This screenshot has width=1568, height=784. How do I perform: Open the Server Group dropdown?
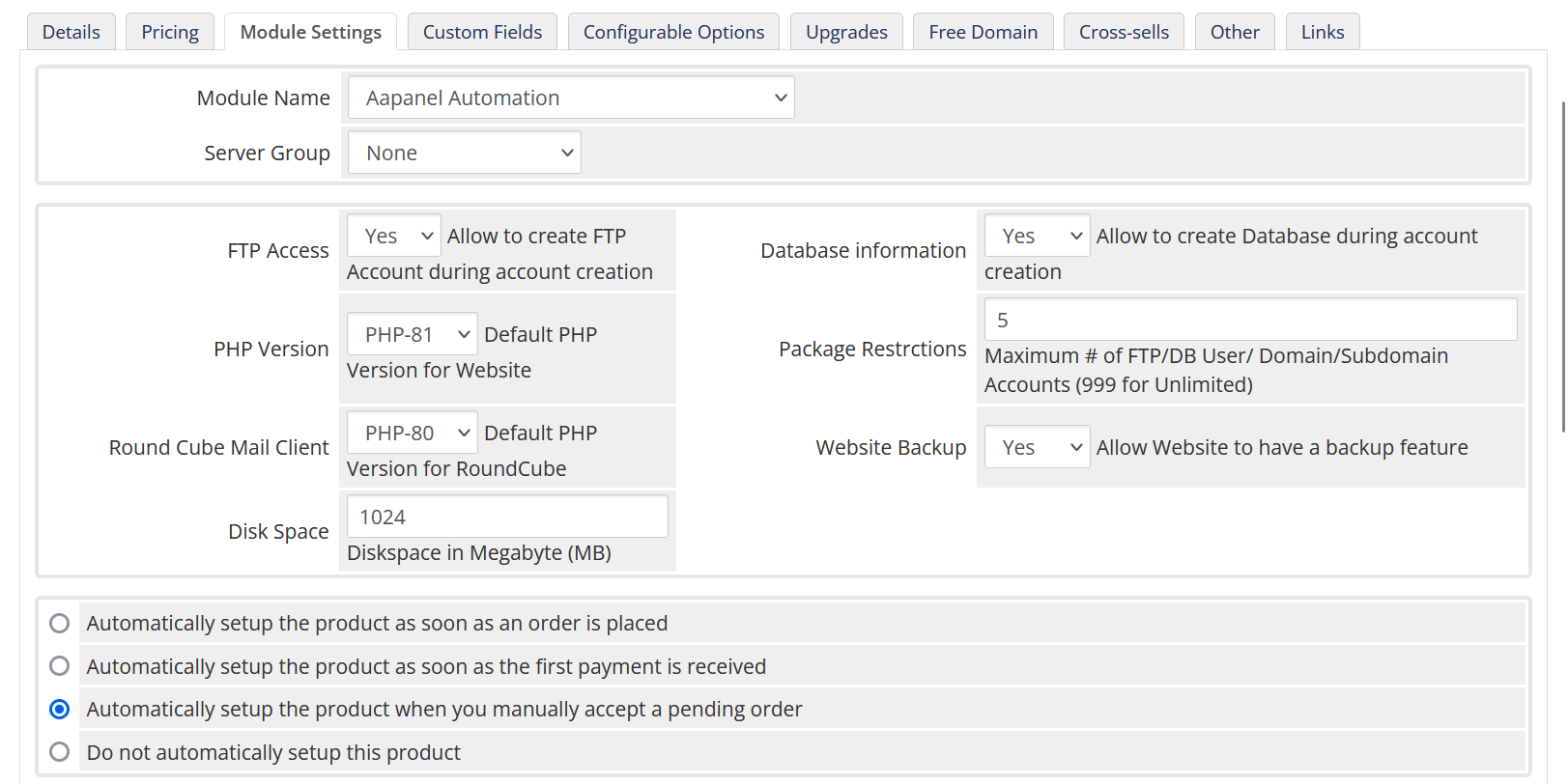[464, 153]
